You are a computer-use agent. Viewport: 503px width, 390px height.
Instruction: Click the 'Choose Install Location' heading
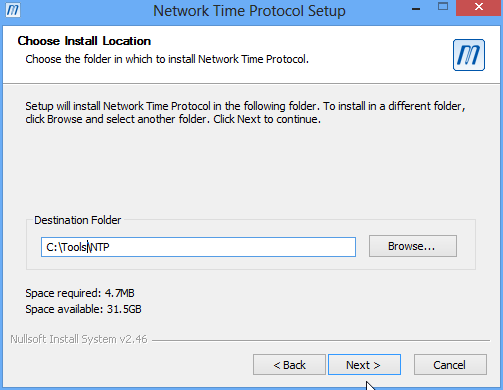(84, 41)
